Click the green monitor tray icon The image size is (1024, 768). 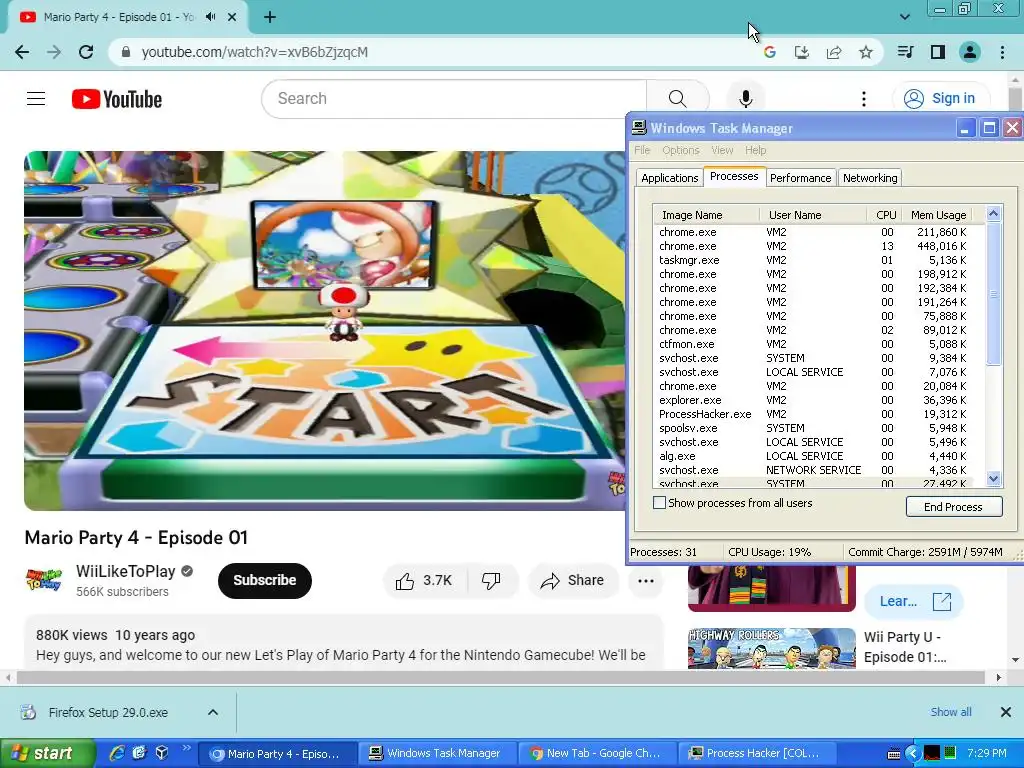950,753
